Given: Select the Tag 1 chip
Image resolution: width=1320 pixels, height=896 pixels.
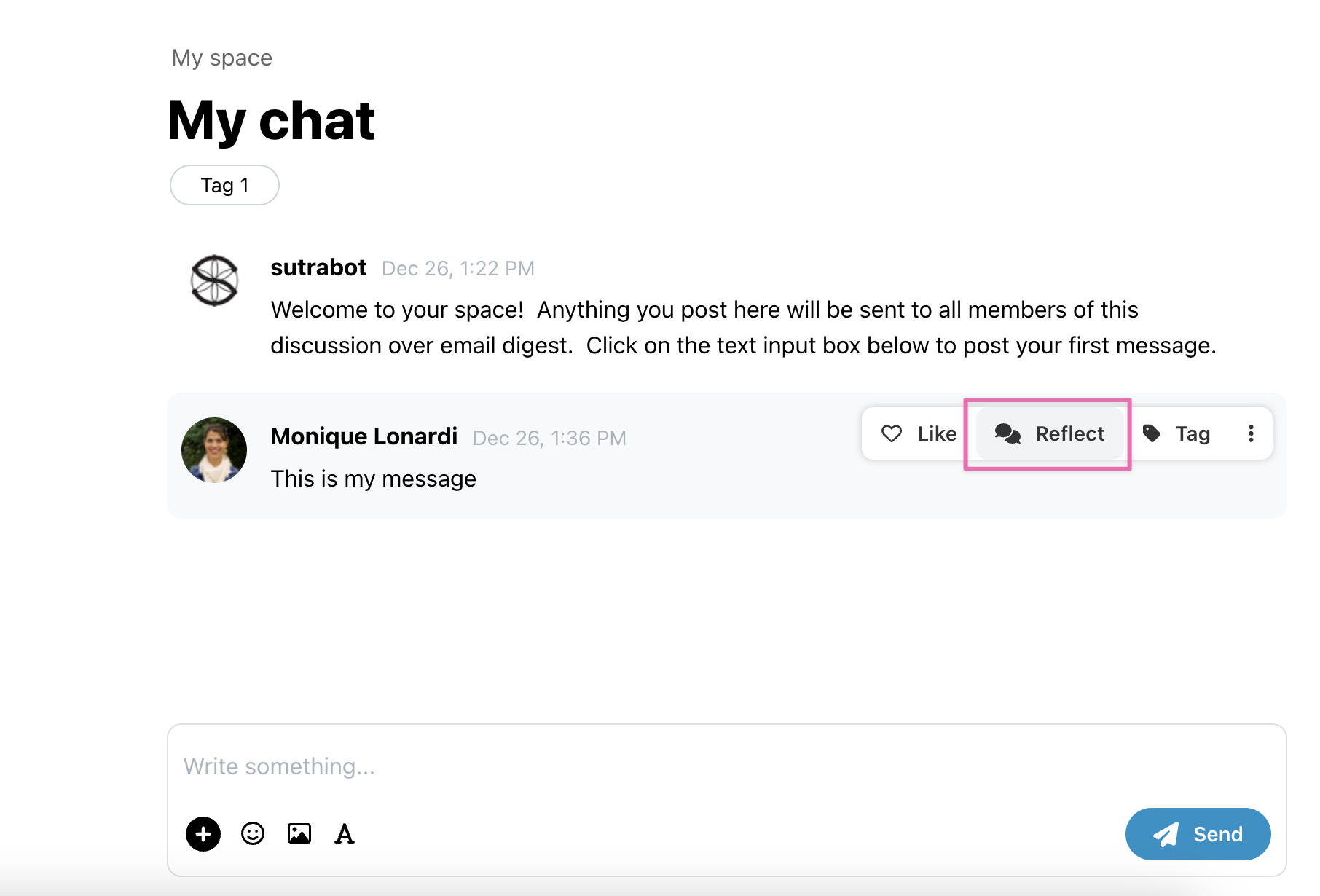Looking at the screenshot, I should tap(224, 185).
